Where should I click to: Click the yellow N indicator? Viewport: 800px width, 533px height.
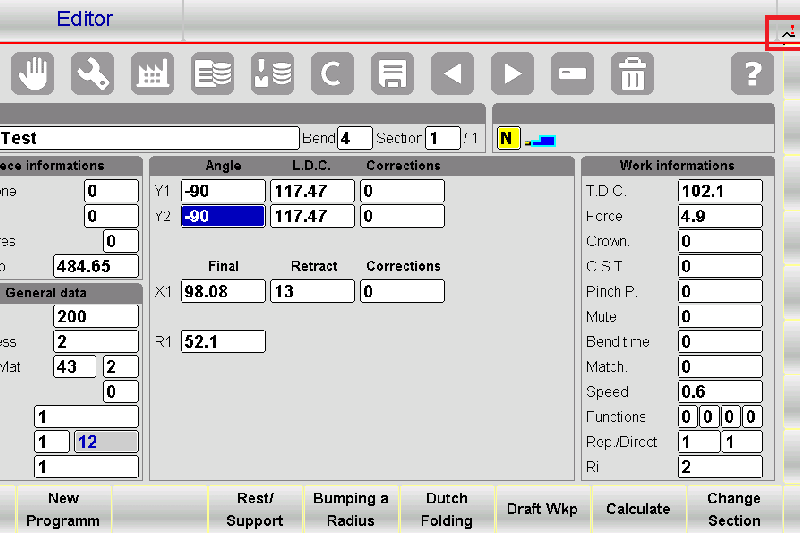click(x=508, y=138)
